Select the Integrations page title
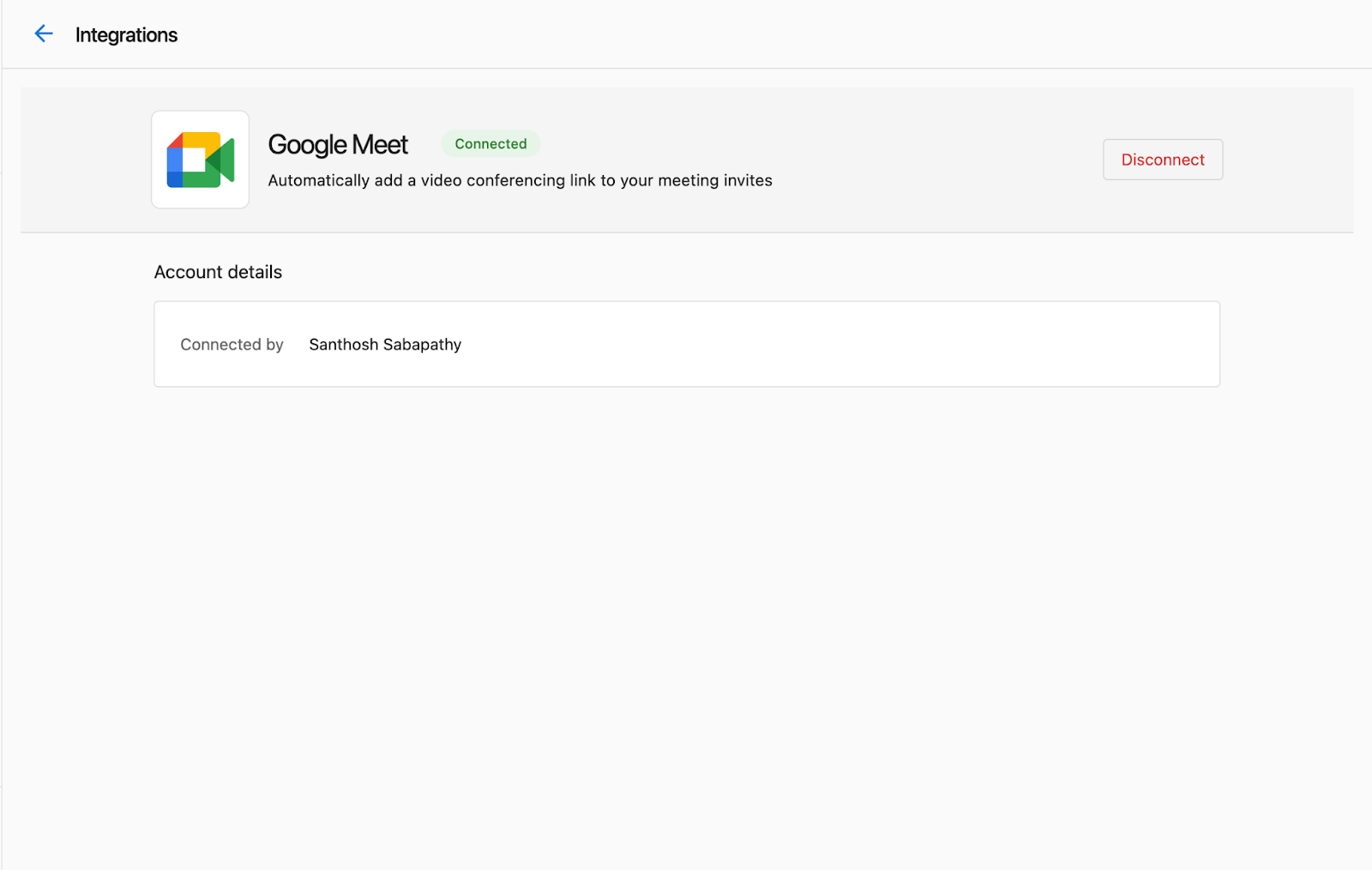 (127, 35)
